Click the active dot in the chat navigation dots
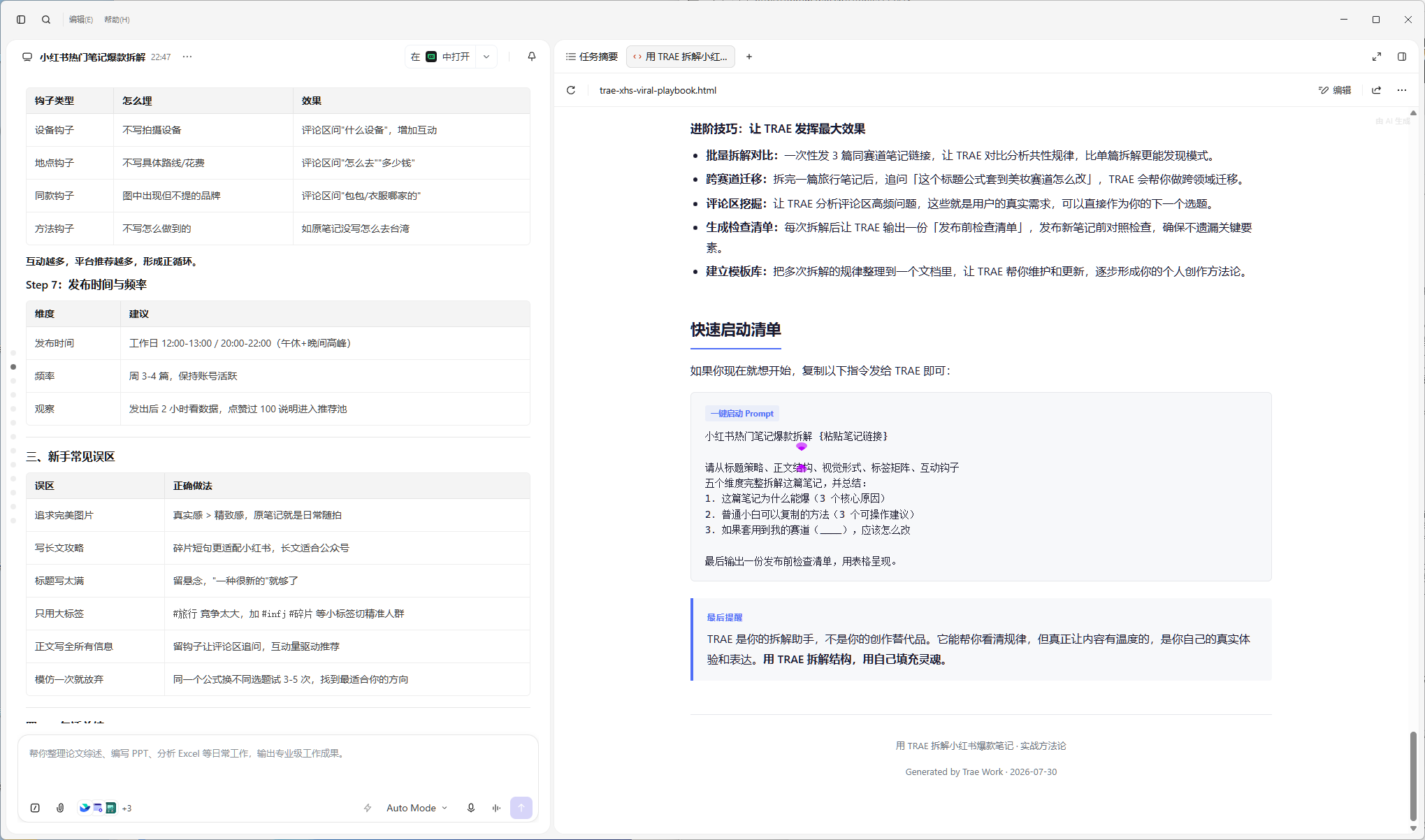 click(13, 367)
